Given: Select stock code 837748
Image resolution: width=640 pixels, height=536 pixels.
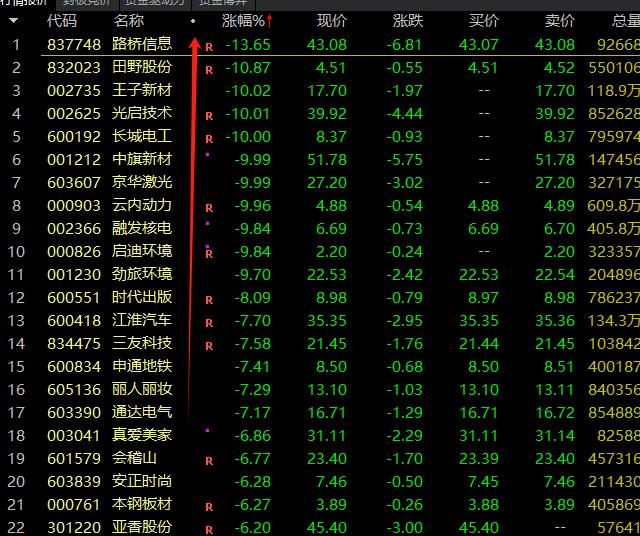Looking at the screenshot, I should [74, 44].
